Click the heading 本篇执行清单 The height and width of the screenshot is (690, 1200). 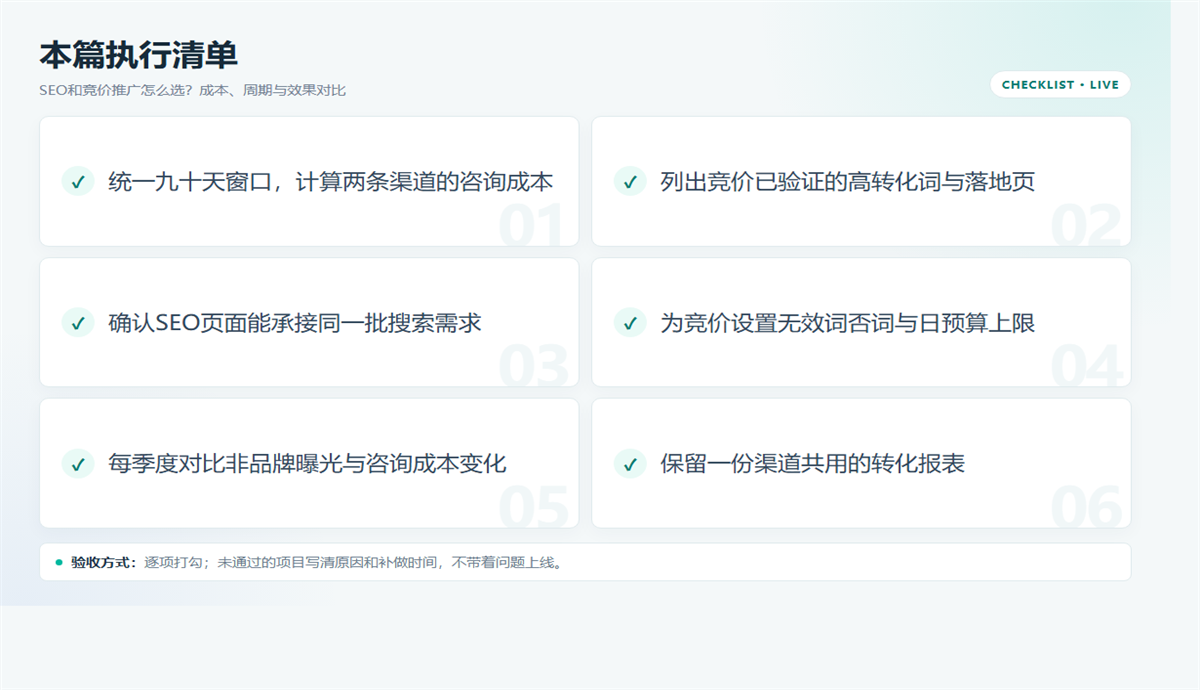coord(139,55)
